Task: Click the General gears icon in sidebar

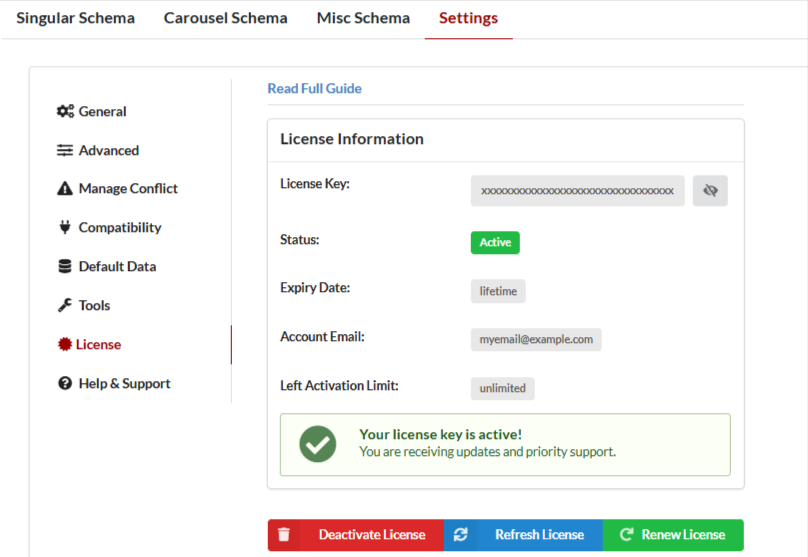Action: tap(65, 112)
